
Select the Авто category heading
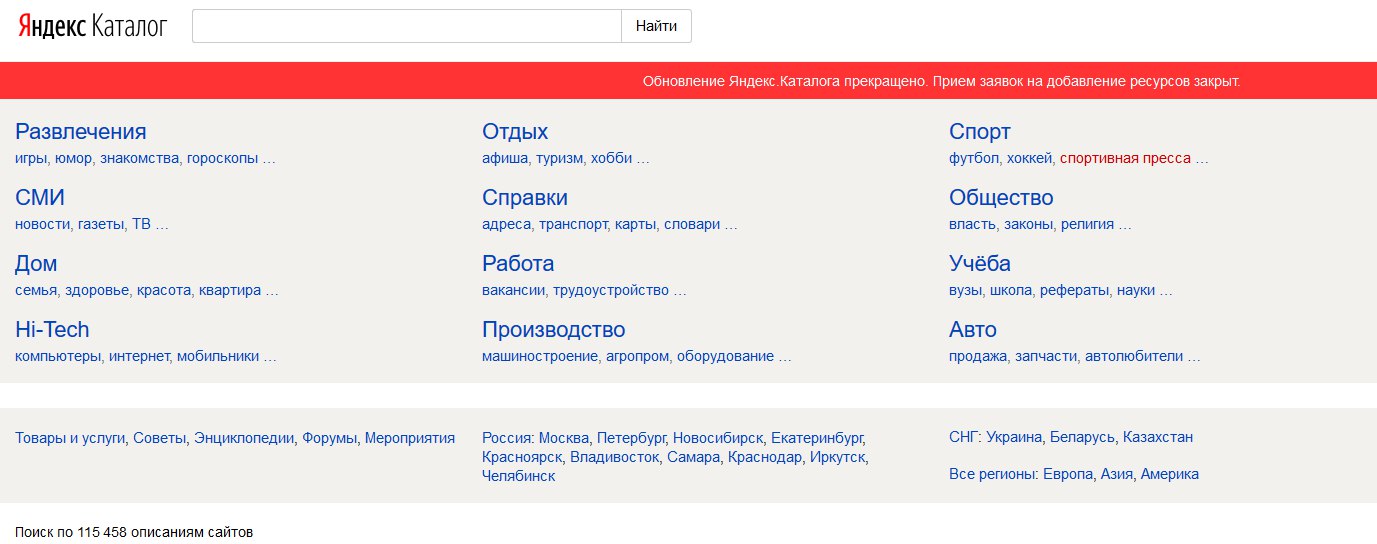(973, 330)
